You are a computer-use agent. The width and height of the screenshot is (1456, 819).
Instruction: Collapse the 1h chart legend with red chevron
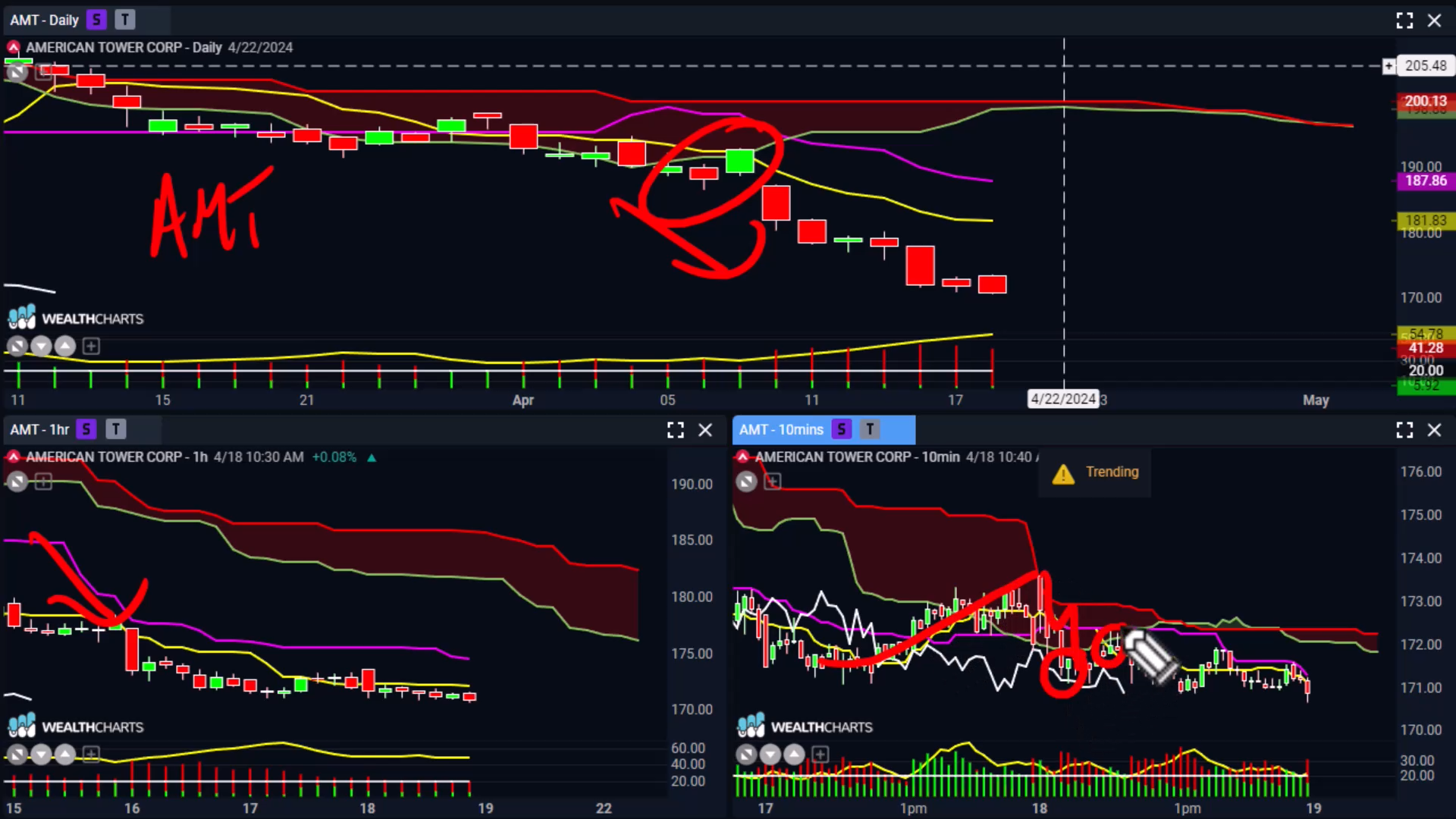(x=14, y=457)
